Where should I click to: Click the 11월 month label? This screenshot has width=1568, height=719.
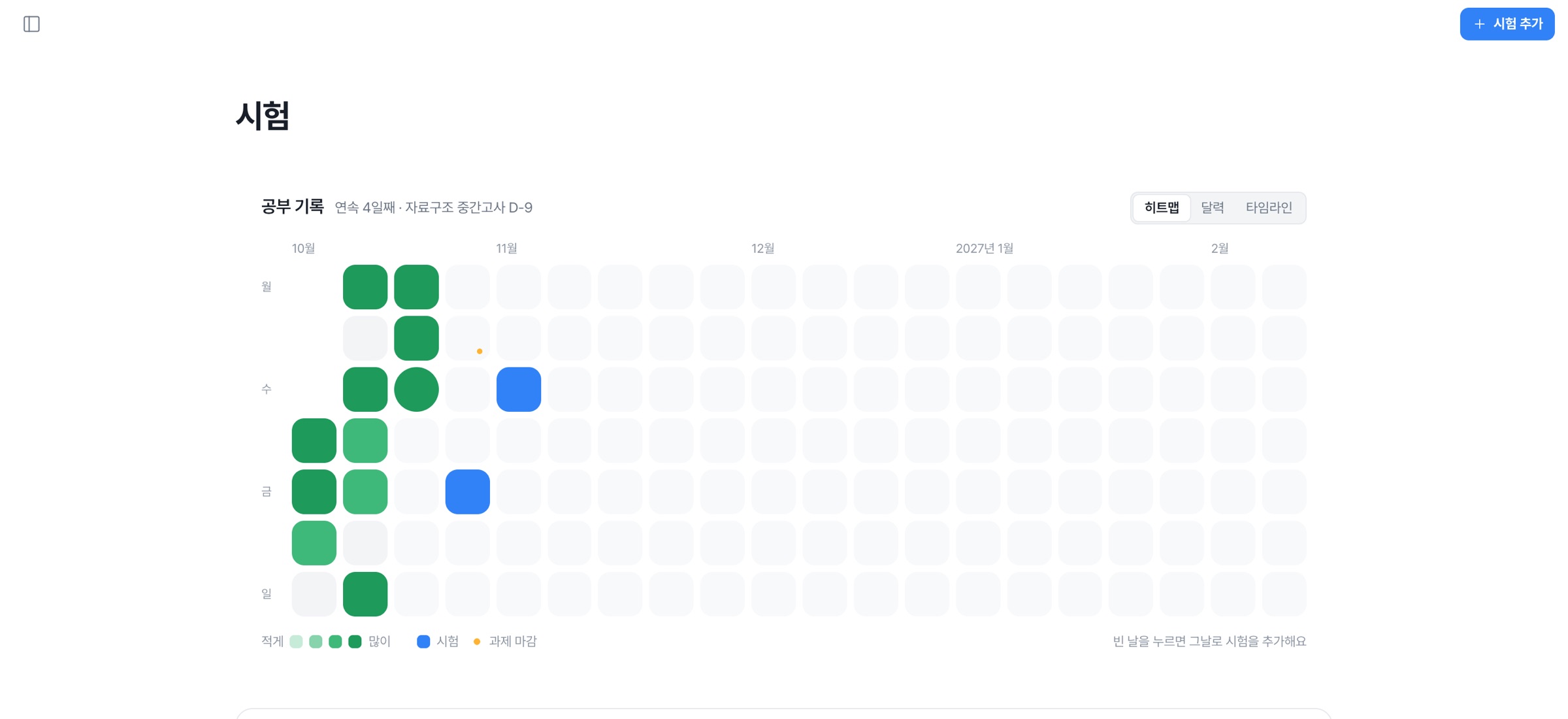(506, 248)
